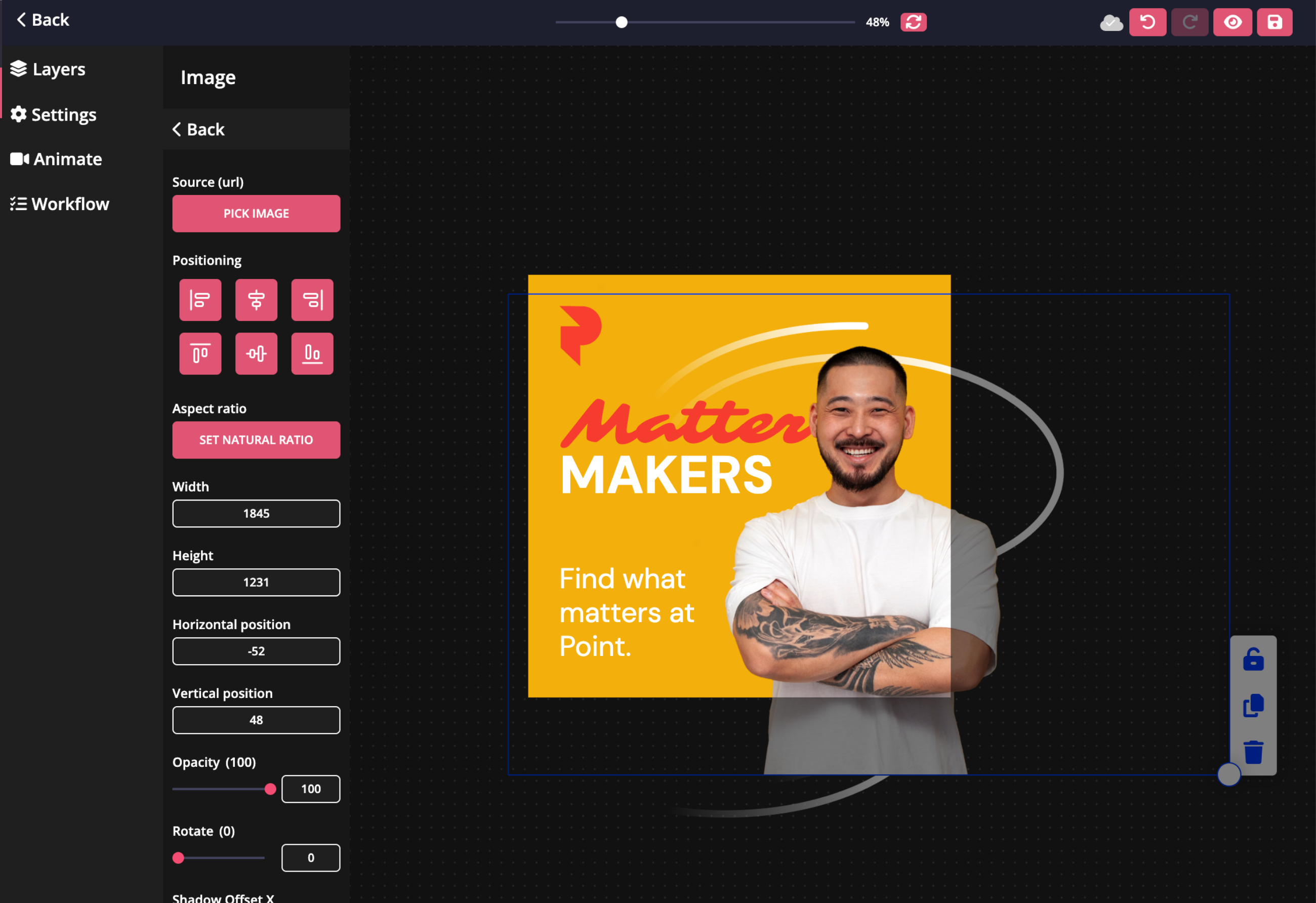This screenshot has height=903, width=1316.
Task: Click the Layers stack icon
Action: click(19, 68)
